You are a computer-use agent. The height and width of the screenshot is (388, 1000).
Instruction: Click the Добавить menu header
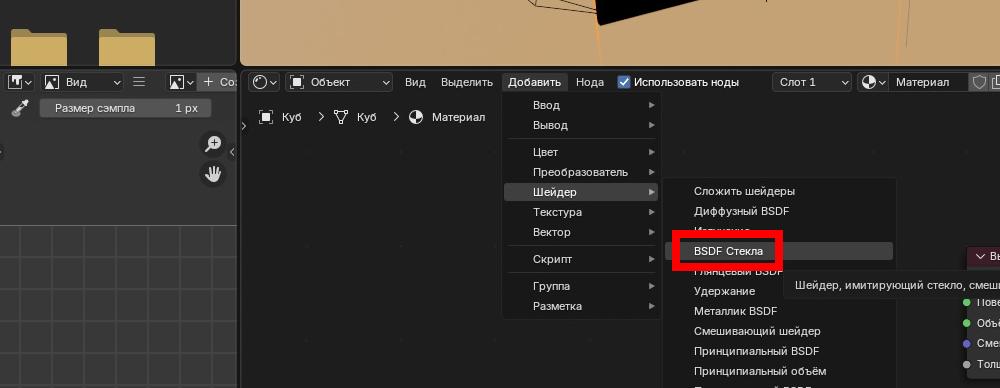(534, 82)
